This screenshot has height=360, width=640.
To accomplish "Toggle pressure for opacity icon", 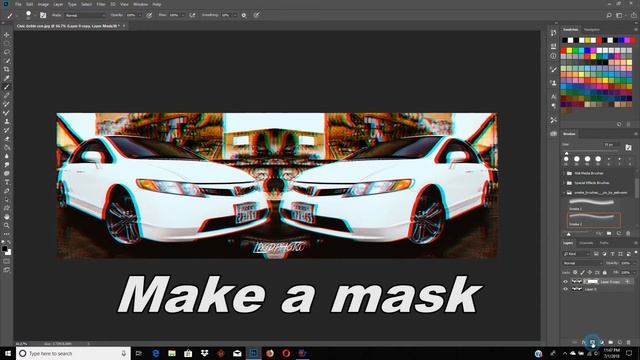I will [x=149, y=15].
